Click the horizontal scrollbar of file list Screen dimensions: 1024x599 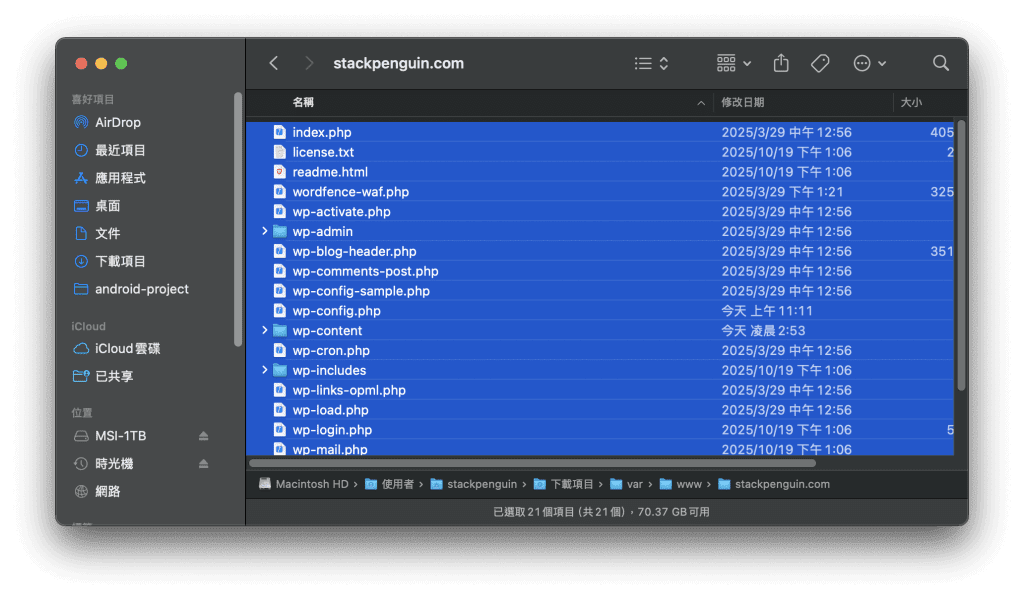tap(532, 463)
